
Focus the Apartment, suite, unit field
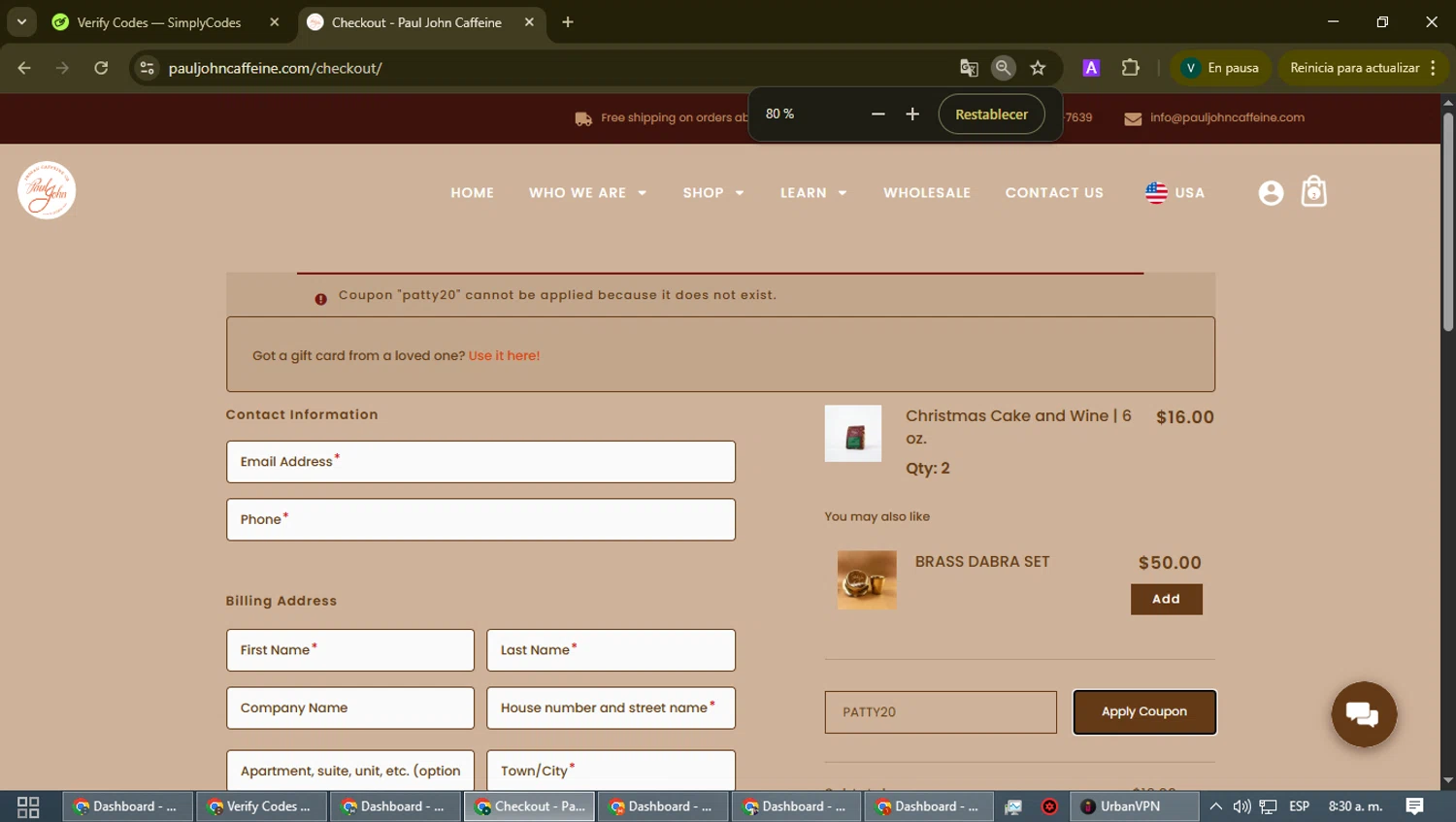[350, 770]
